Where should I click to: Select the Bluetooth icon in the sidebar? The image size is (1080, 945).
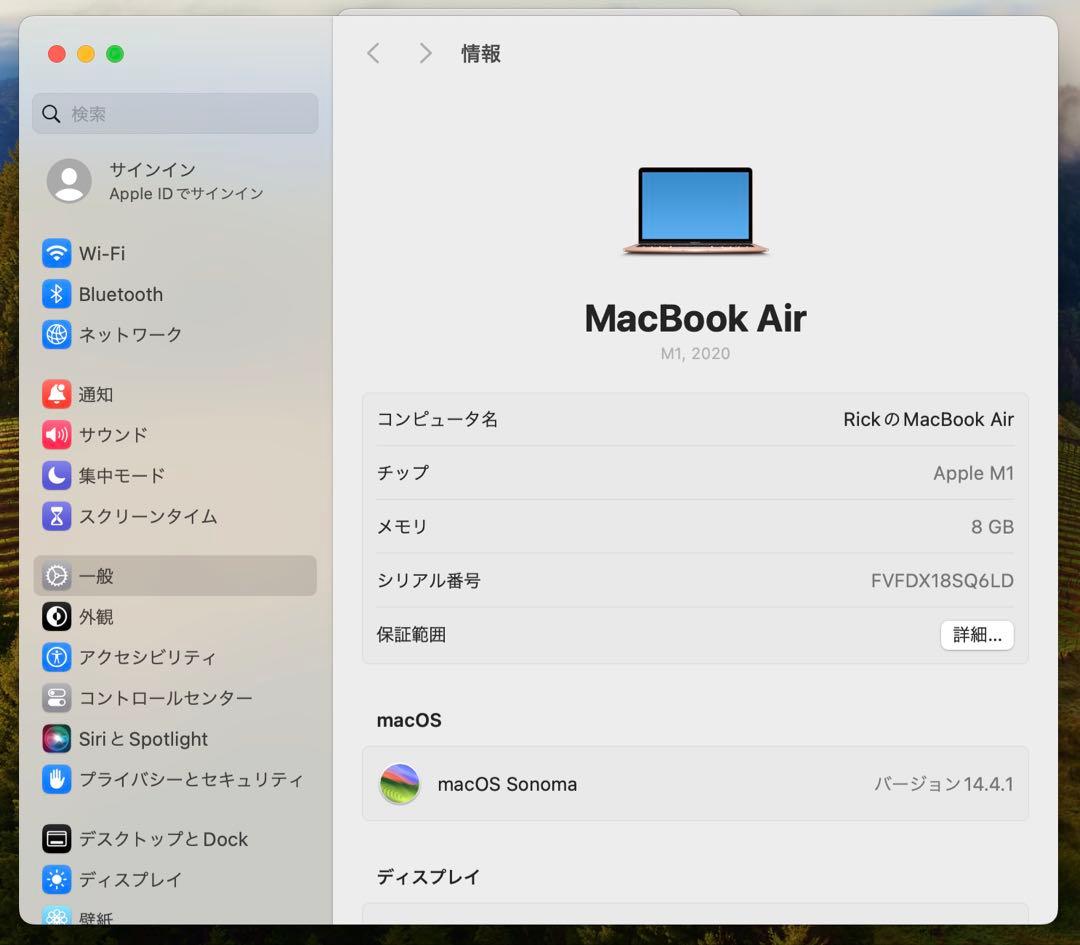click(x=57, y=294)
